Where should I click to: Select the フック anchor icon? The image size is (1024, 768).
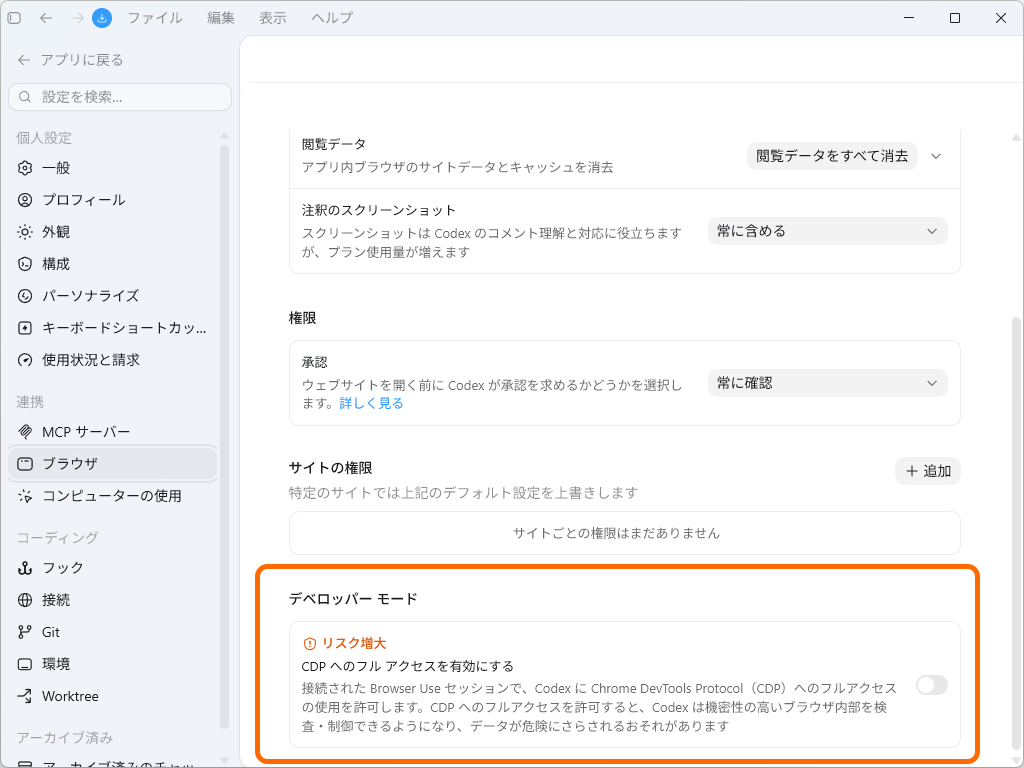click(x=25, y=568)
